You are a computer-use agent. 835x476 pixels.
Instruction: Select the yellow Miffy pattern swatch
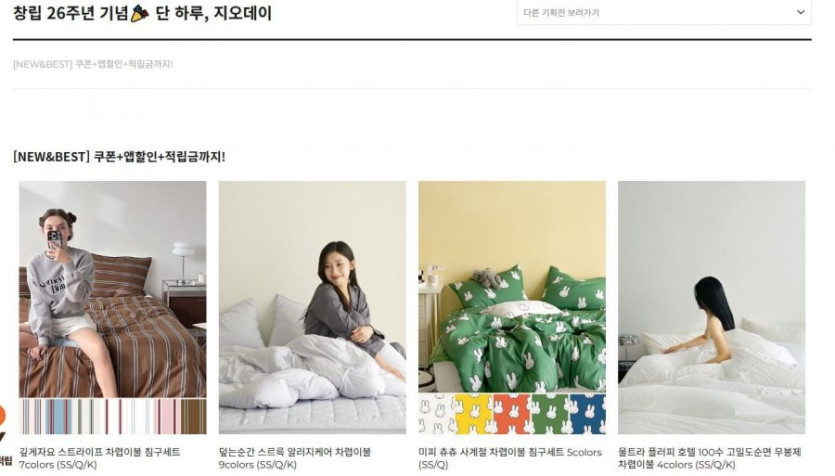[x=474, y=414]
